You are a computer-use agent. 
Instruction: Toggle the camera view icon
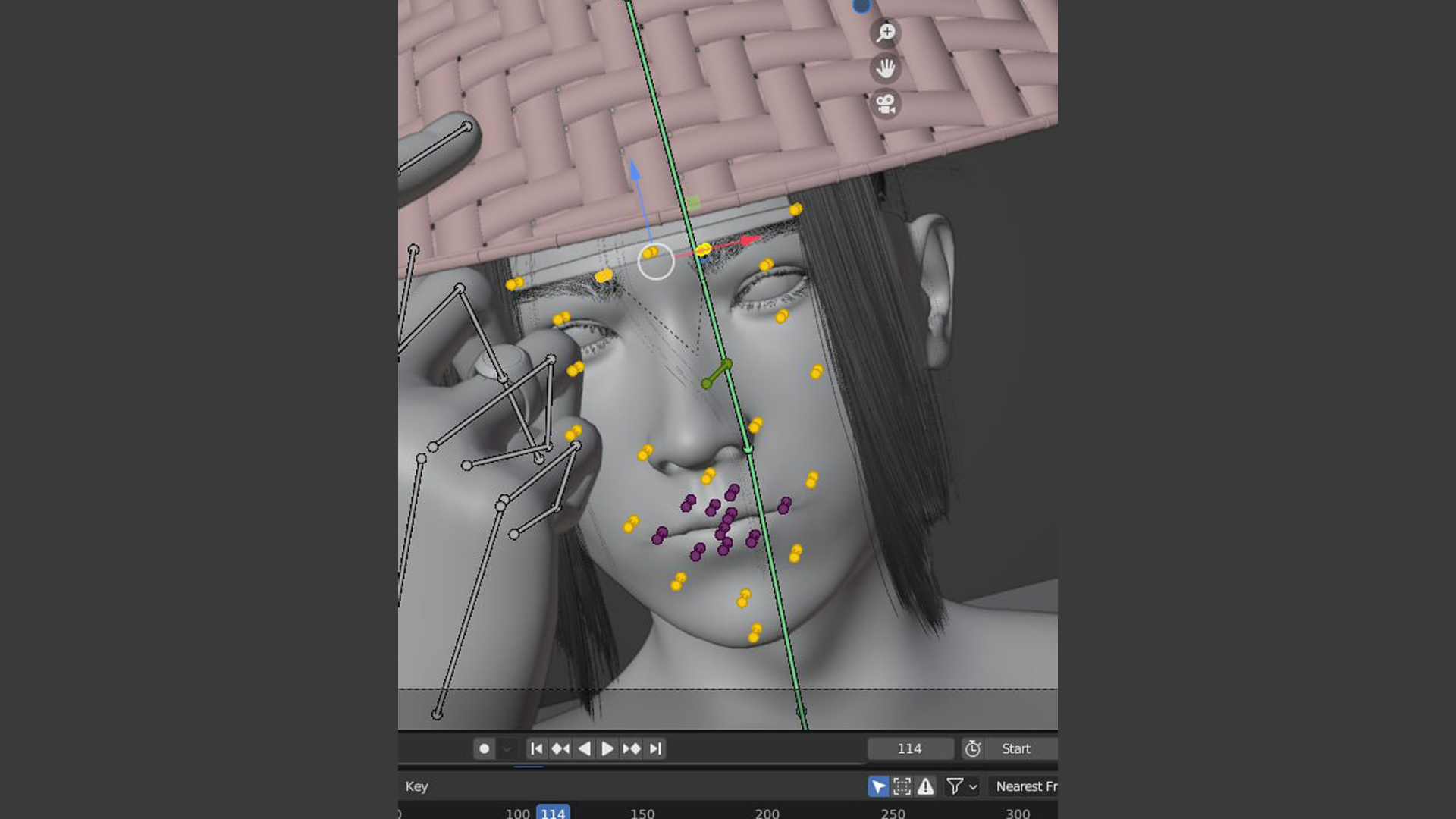886,103
